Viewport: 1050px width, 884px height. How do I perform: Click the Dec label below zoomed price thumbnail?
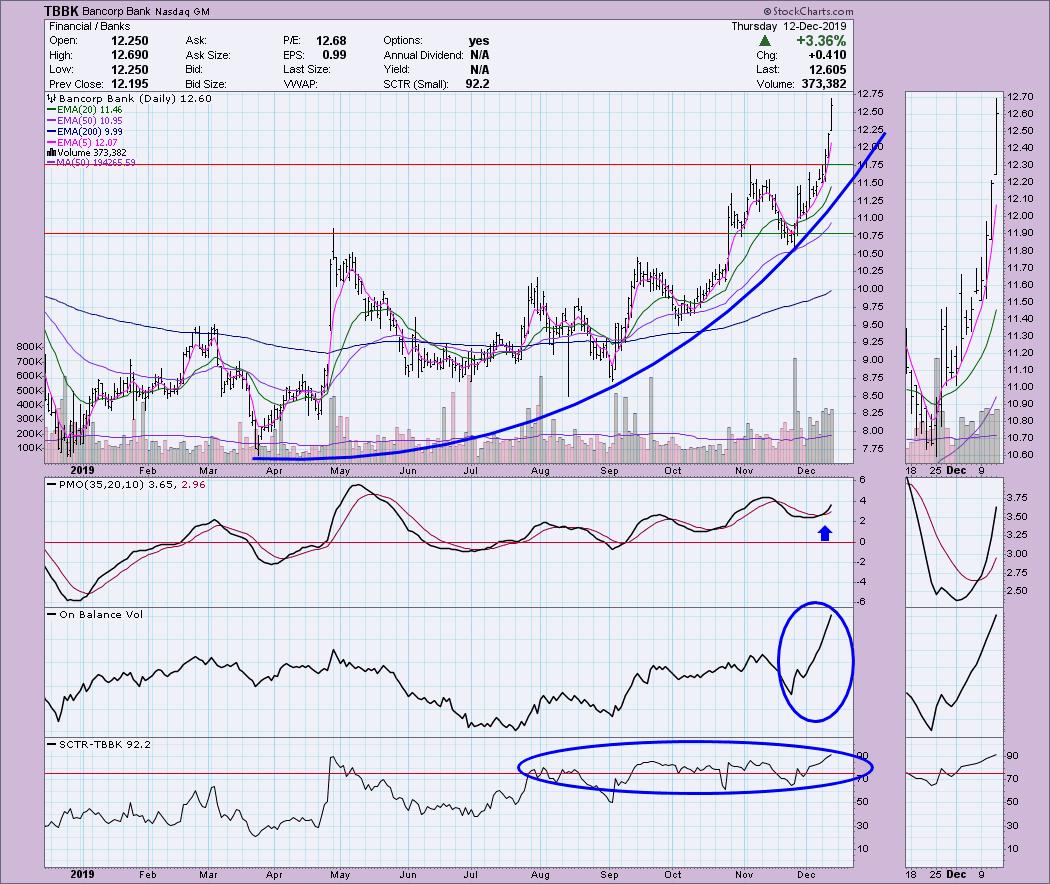coord(956,470)
